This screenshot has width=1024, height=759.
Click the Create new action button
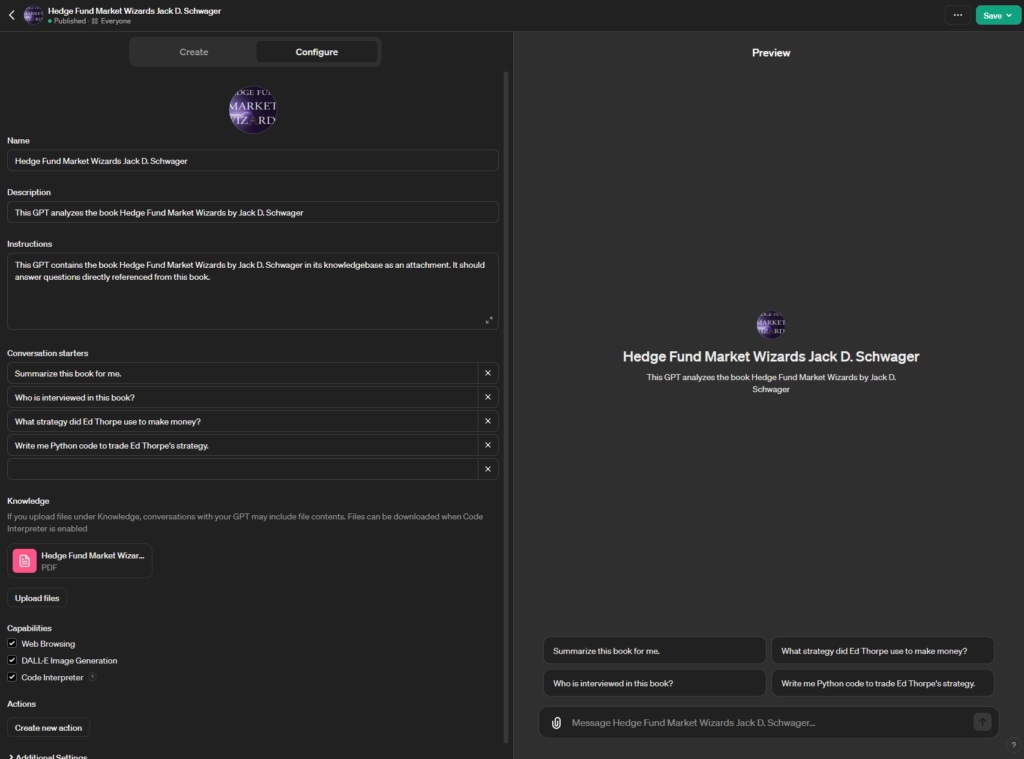48,728
